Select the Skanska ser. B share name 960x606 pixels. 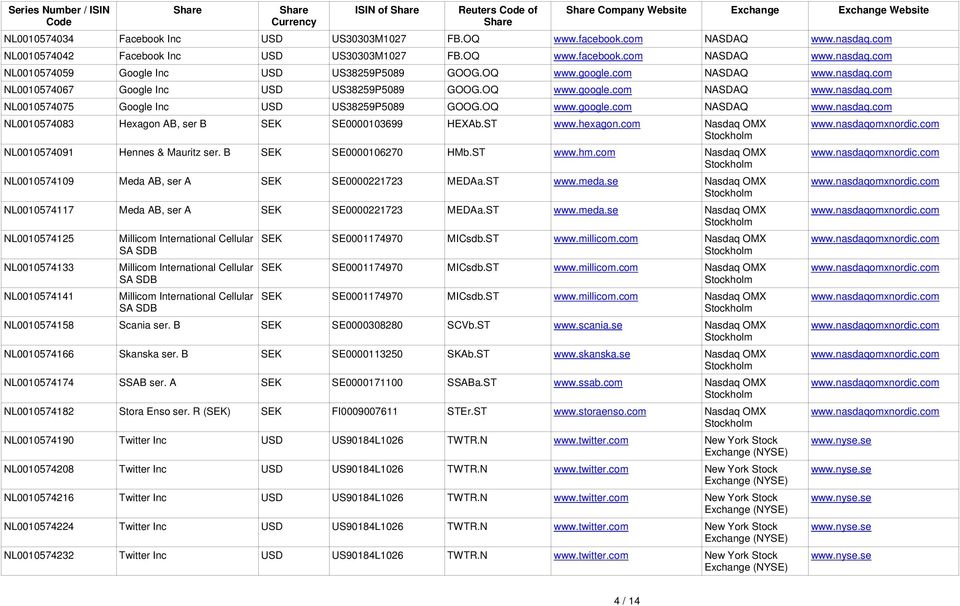point(153,354)
